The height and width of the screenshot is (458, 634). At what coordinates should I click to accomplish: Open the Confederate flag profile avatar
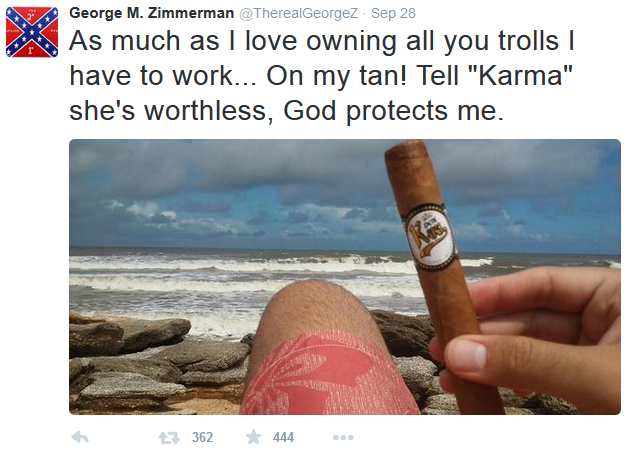[32, 32]
